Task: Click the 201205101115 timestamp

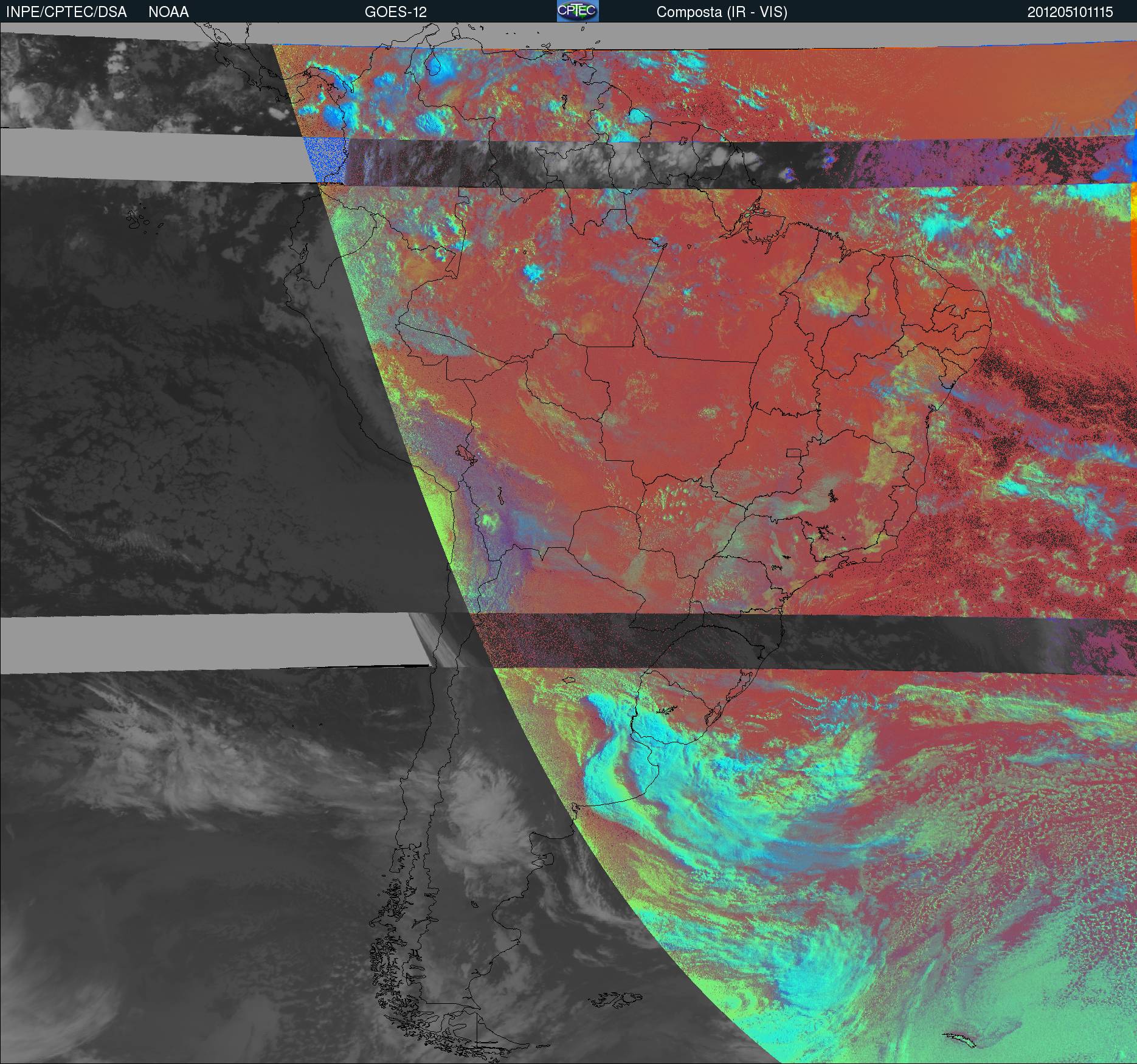Action: point(1070,12)
